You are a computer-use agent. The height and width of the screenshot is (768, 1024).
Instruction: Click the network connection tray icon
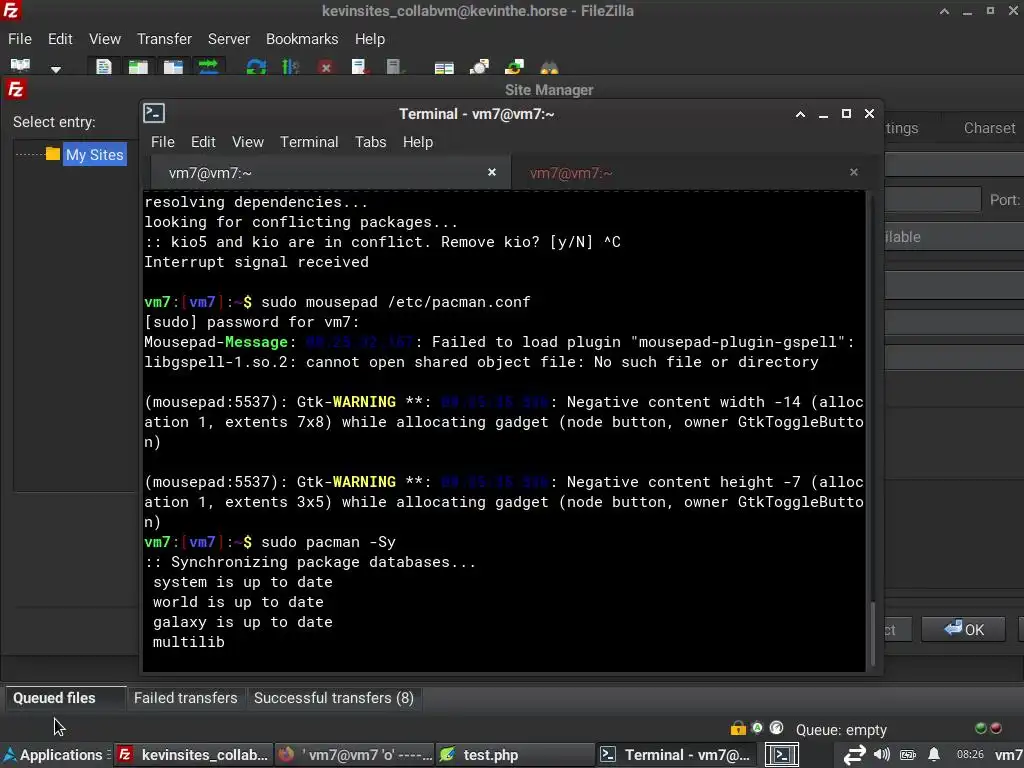(854, 755)
